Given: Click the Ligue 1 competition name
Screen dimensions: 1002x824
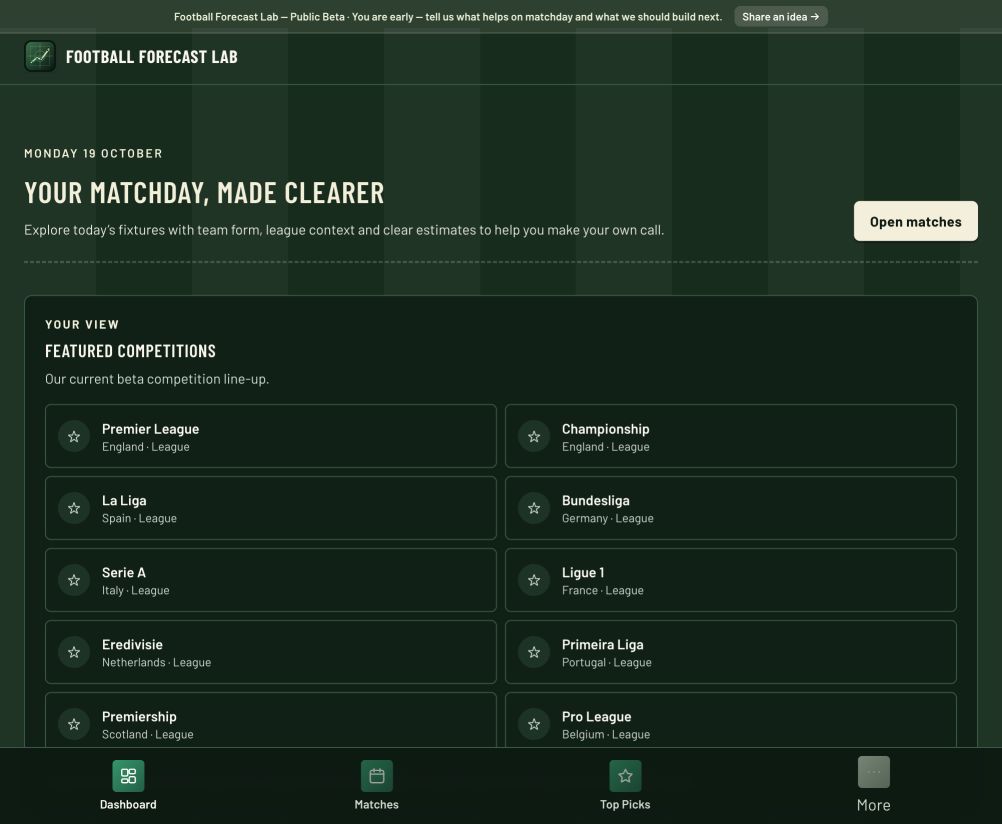Looking at the screenshot, I should coord(583,573).
